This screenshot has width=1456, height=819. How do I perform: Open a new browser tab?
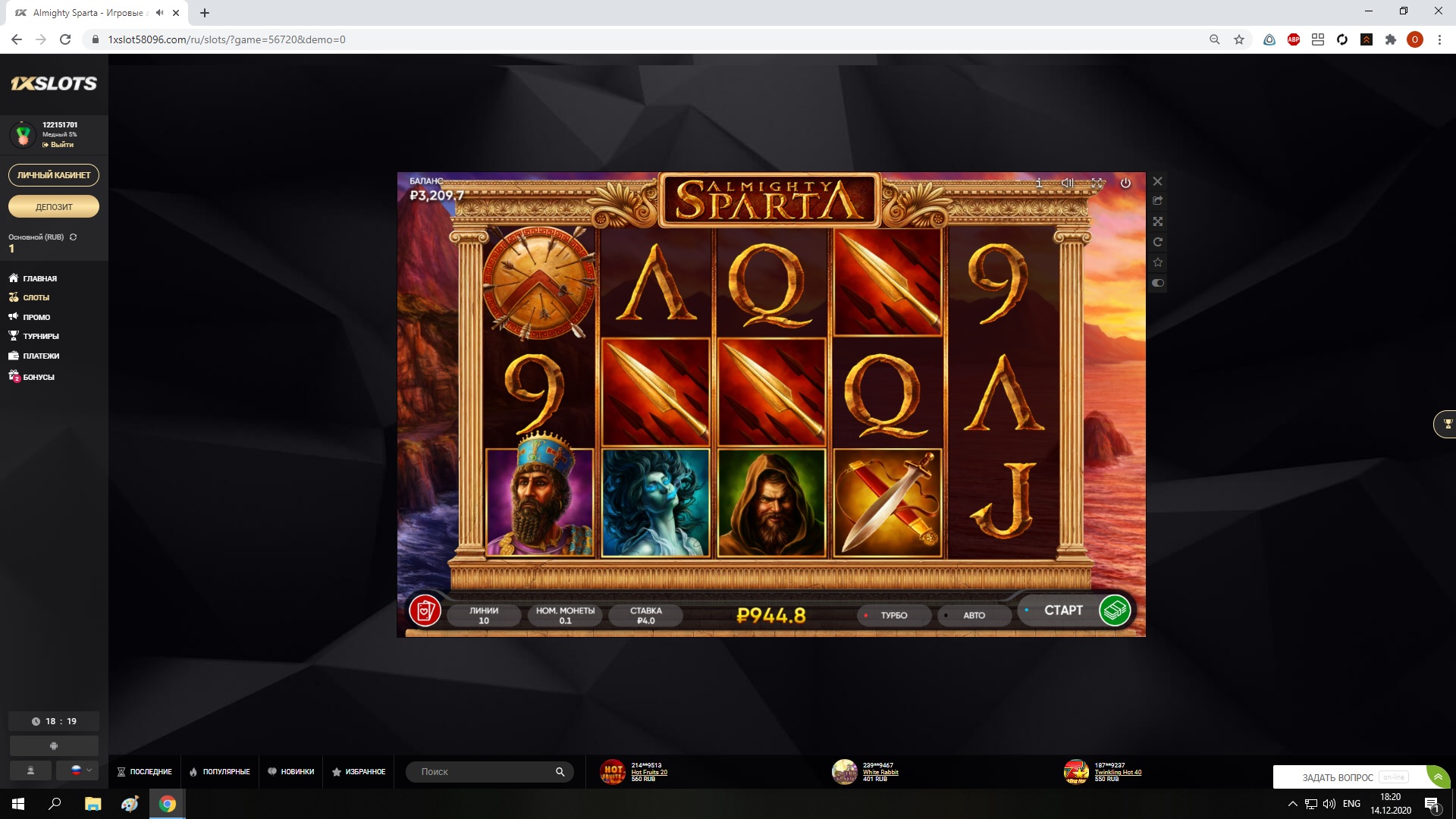point(205,13)
